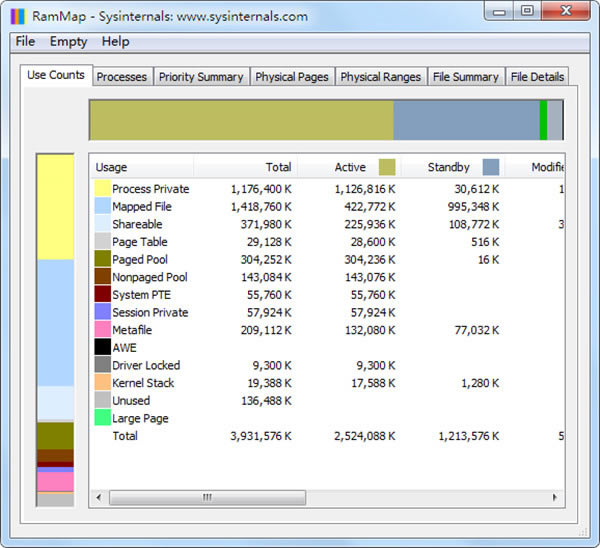Click the Process Private yellow color swatch
The width and height of the screenshot is (600, 548).
pos(102,189)
